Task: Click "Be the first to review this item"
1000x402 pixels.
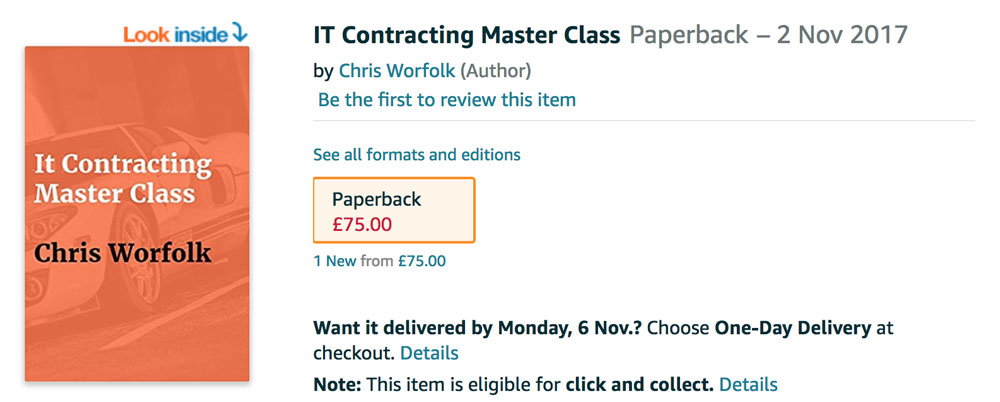Action: click(x=446, y=100)
